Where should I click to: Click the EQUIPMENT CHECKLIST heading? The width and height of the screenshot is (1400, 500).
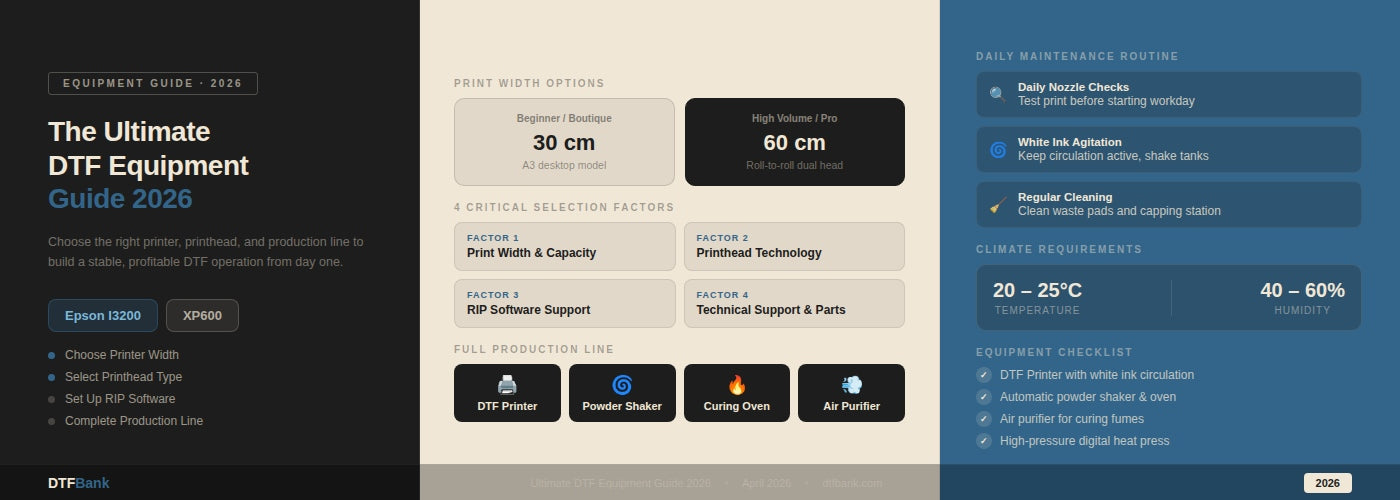click(x=1054, y=353)
